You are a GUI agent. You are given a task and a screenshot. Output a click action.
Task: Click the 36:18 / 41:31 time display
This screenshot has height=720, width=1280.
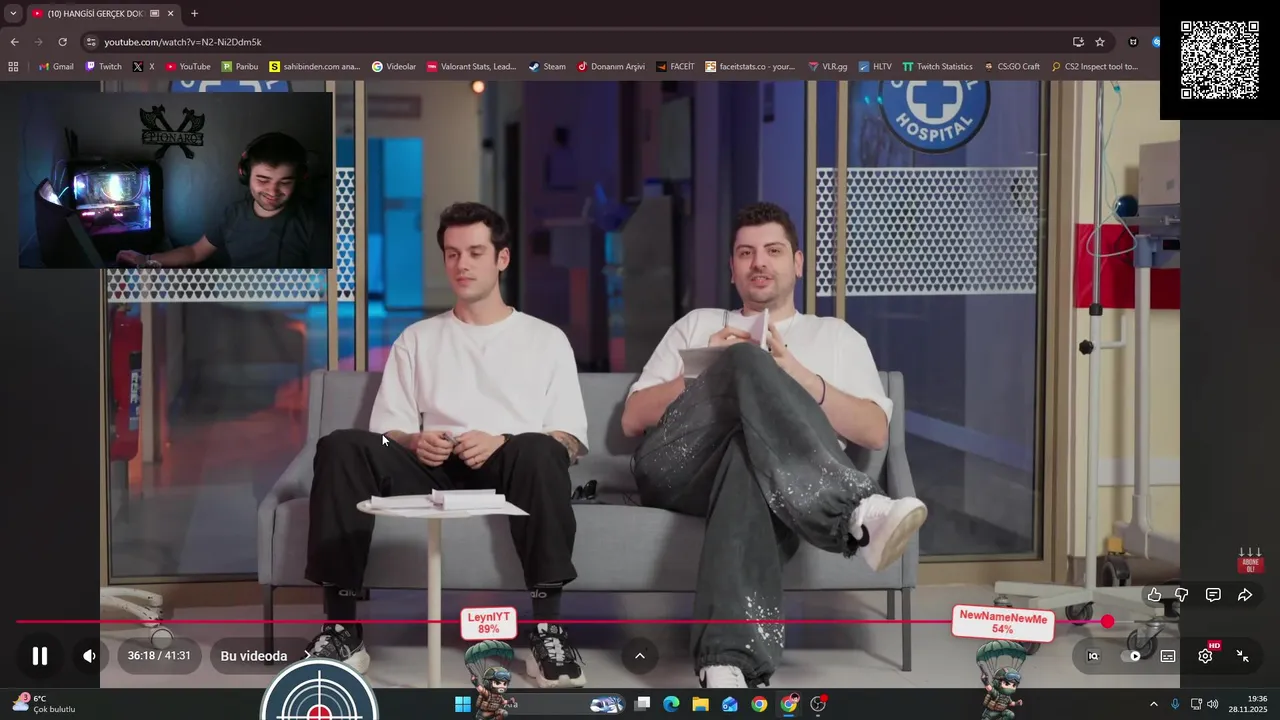tap(159, 656)
